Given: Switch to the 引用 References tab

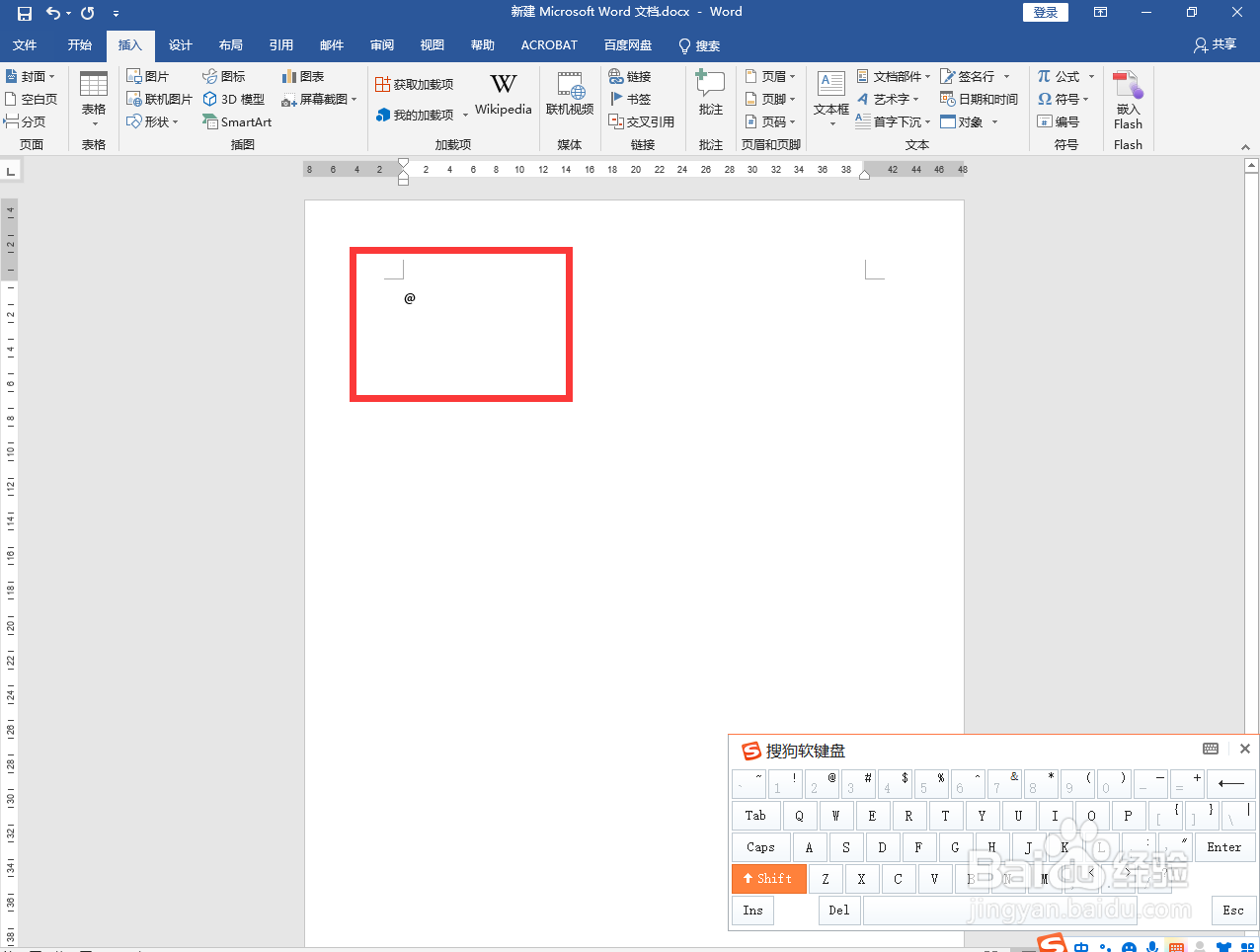Looking at the screenshot, I should coord(281,44).
